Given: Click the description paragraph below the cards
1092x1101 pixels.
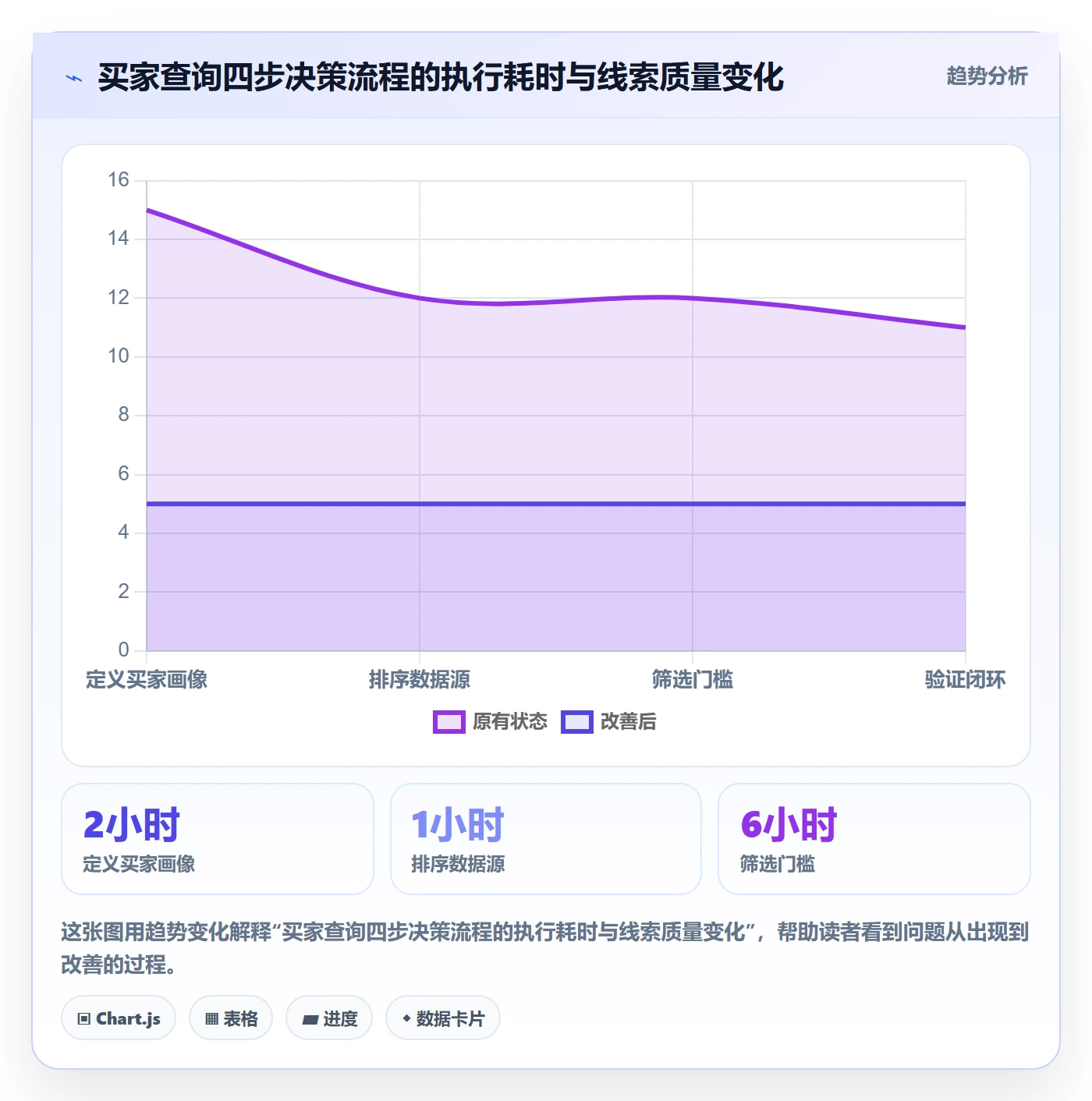Looking at the screenshot, I should [545, 948].
